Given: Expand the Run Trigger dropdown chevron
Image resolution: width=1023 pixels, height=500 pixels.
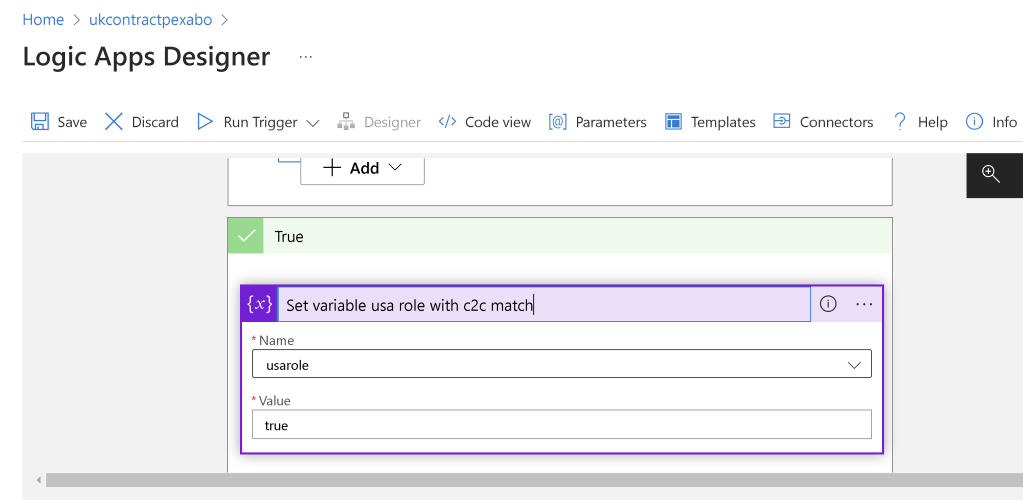Looking at the screenshot, I should click(x=313, y=123).
